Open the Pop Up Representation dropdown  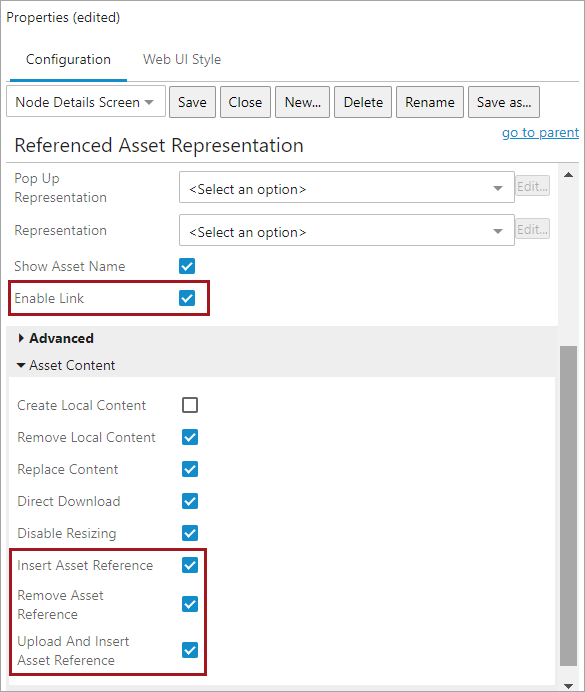347,188
